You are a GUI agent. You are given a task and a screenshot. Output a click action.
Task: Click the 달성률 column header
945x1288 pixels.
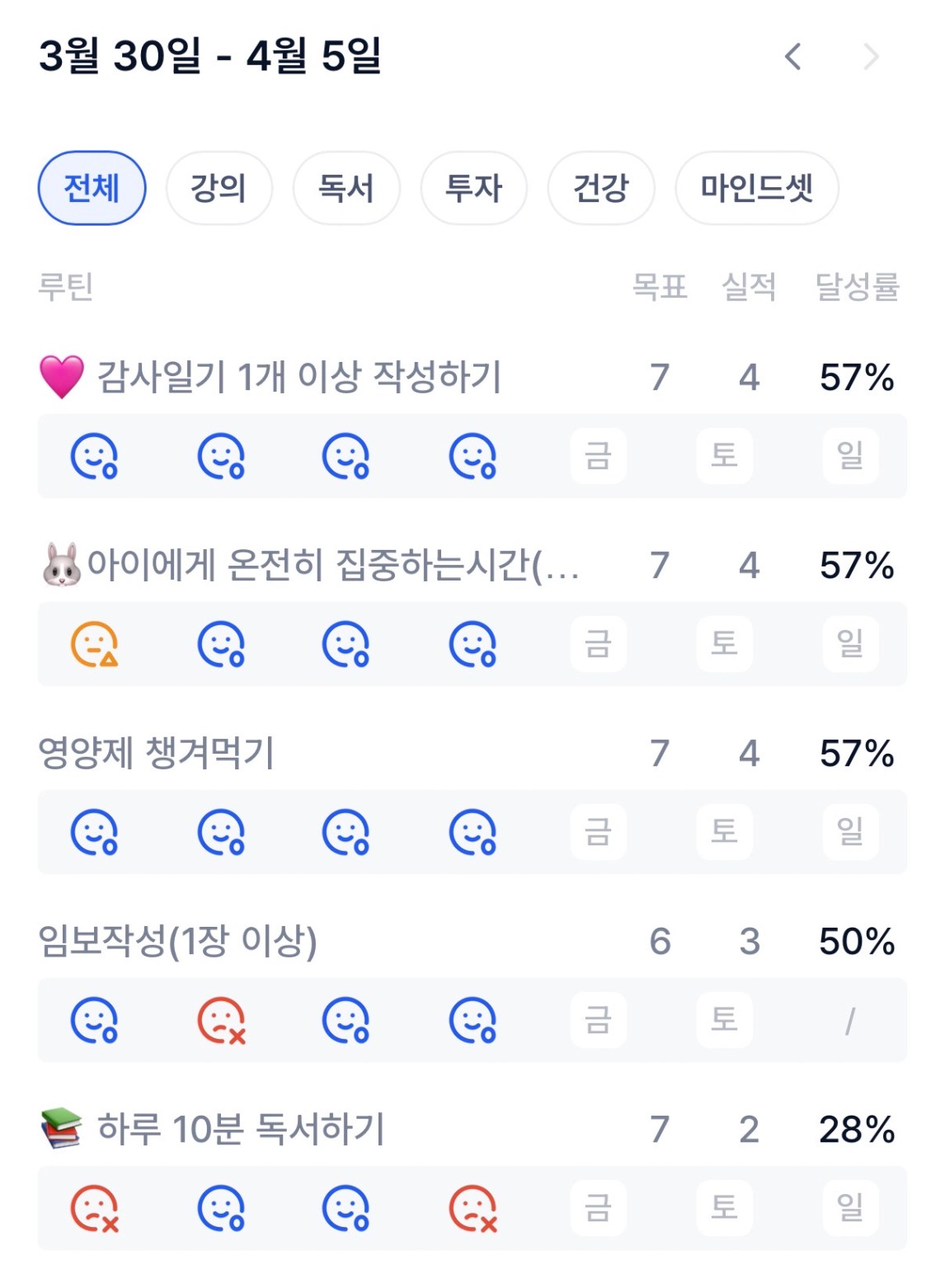click(x=856, y=287)
